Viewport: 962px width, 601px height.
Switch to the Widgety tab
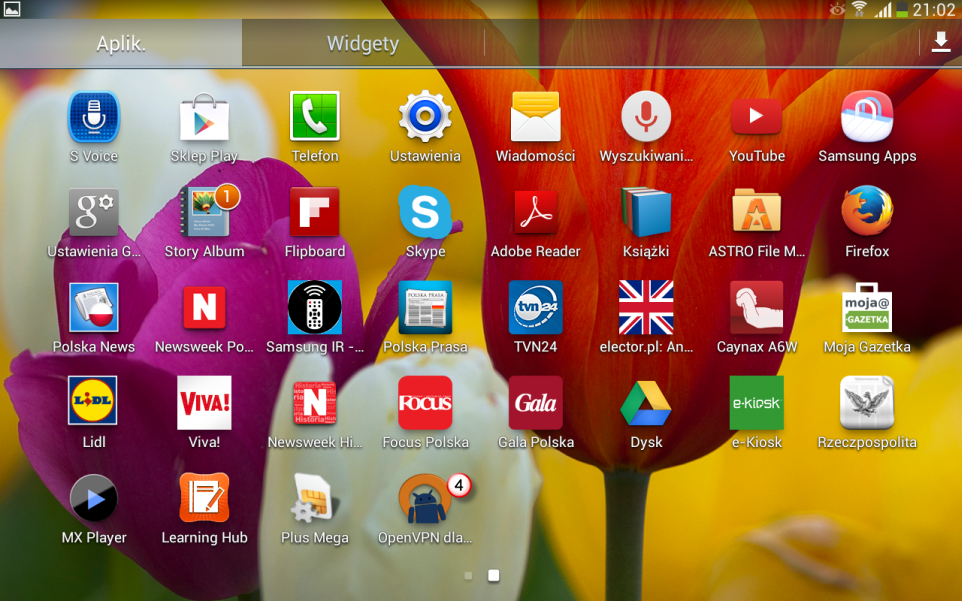(x=363, y=44)
